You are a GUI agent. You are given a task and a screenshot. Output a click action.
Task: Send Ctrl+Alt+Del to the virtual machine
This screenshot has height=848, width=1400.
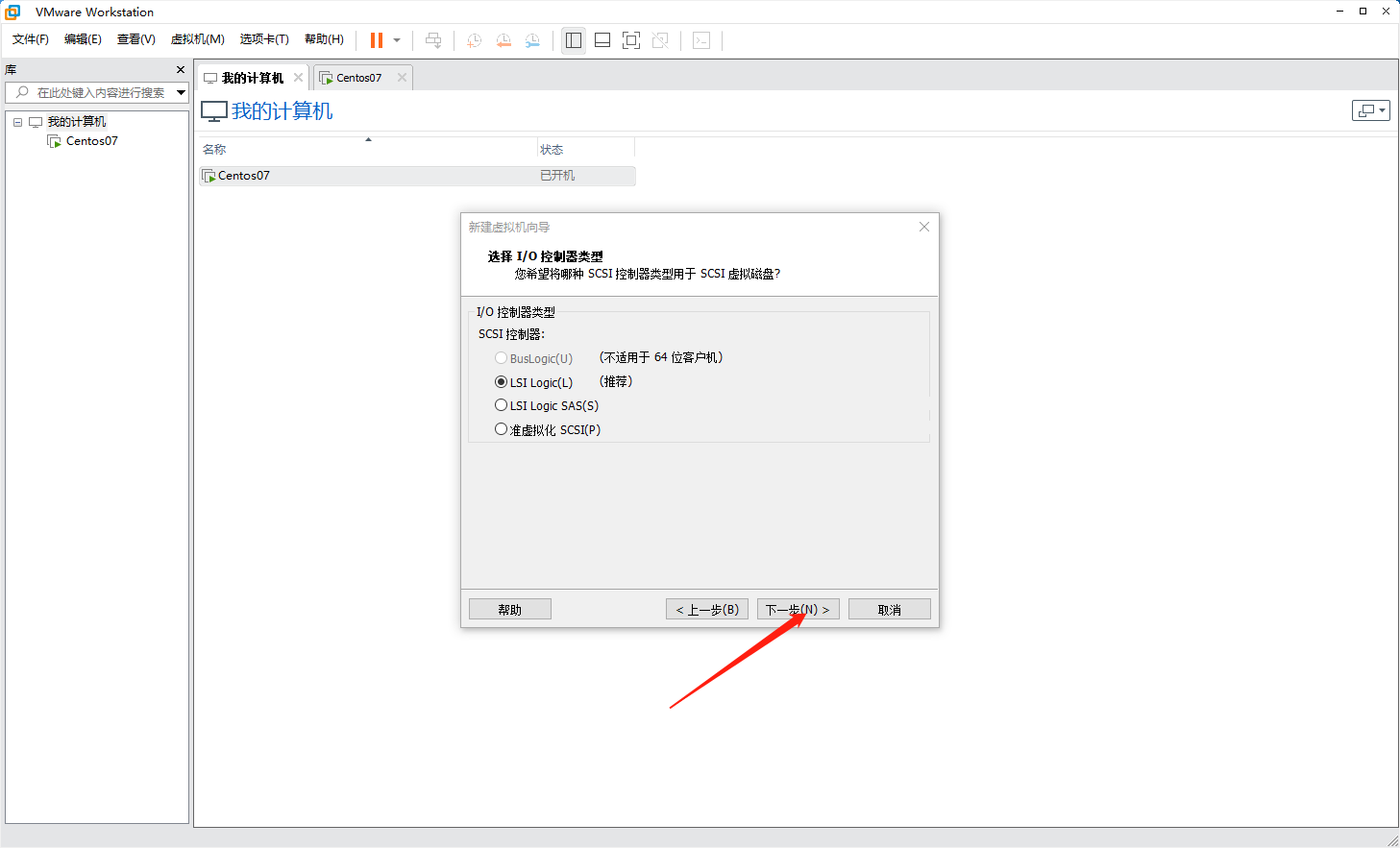pos(433,40)
